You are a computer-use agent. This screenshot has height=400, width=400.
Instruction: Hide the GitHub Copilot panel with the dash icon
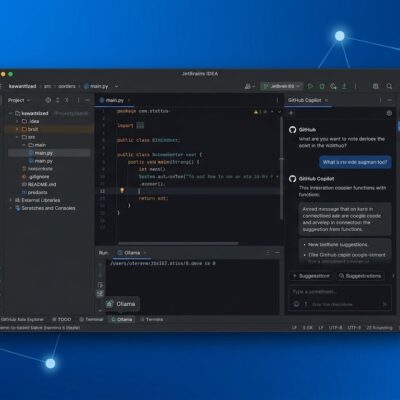click(x=389, y=100)
